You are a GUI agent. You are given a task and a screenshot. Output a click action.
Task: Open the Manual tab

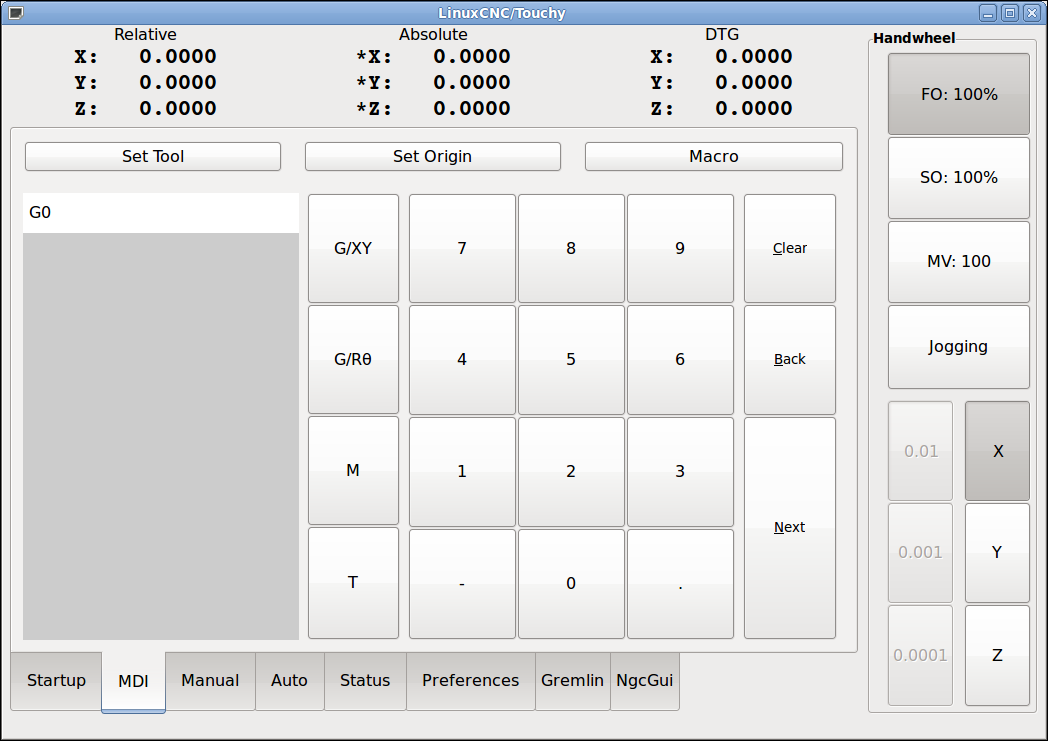[x=210, y=681]
